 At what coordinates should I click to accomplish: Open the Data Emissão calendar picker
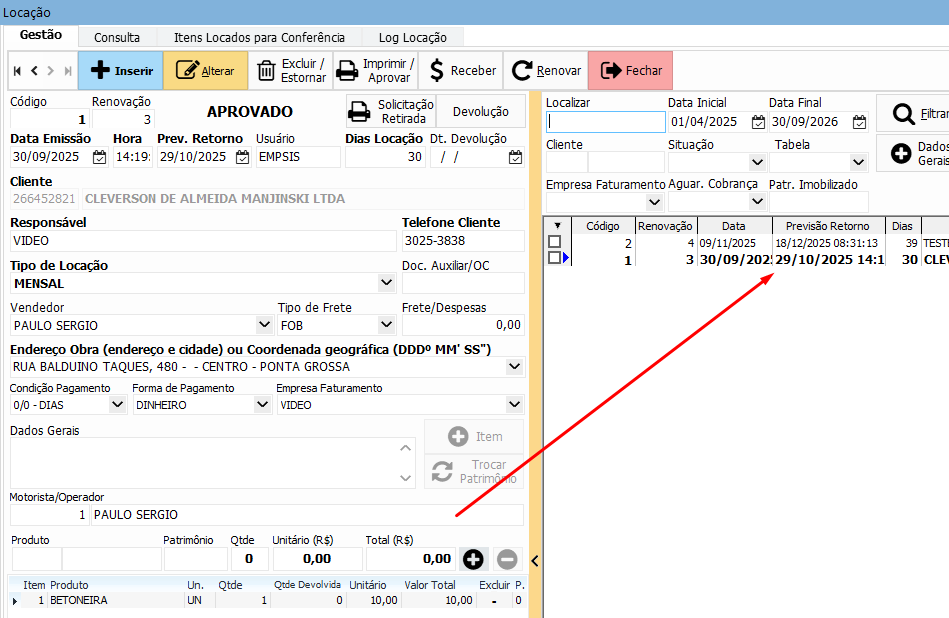coord(100,157)
